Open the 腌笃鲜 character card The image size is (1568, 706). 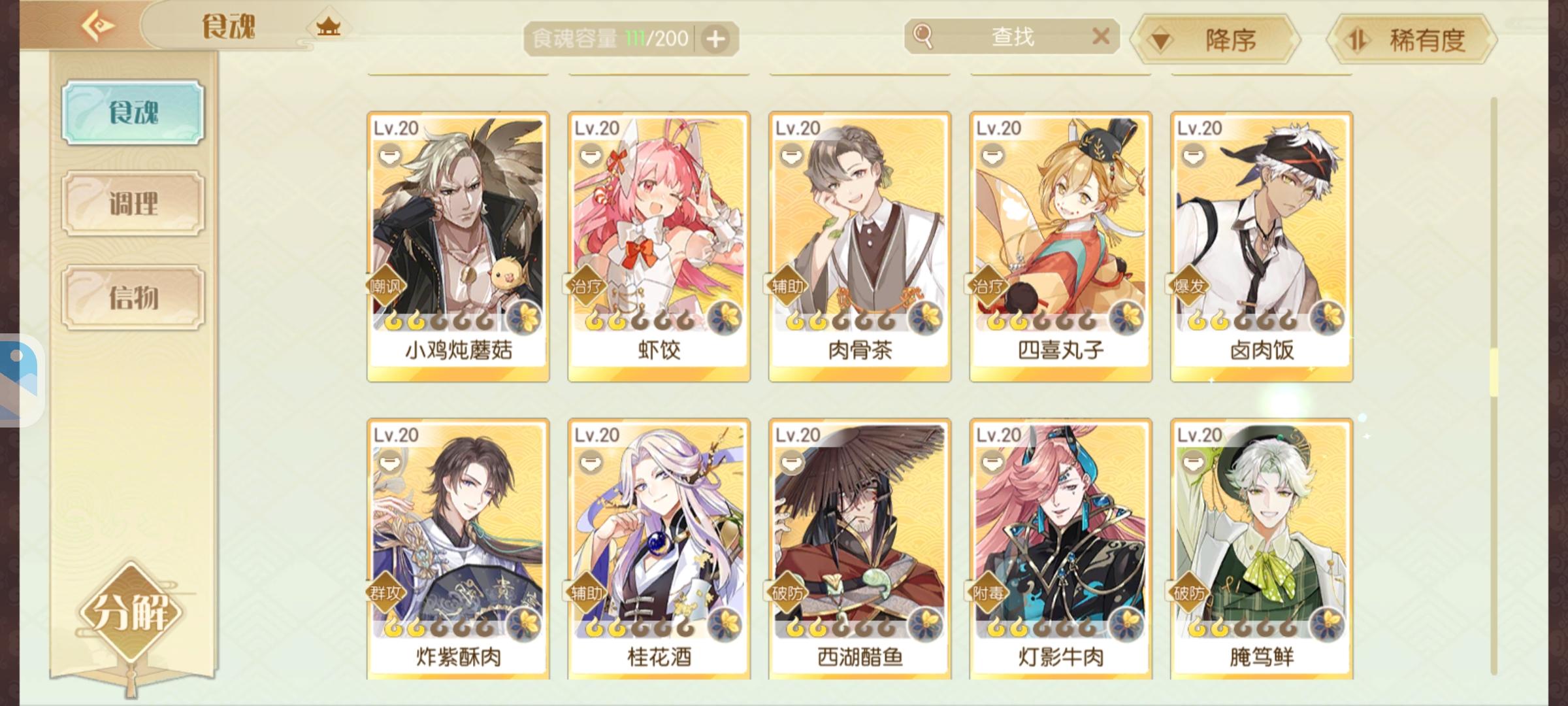[1262, 549]
